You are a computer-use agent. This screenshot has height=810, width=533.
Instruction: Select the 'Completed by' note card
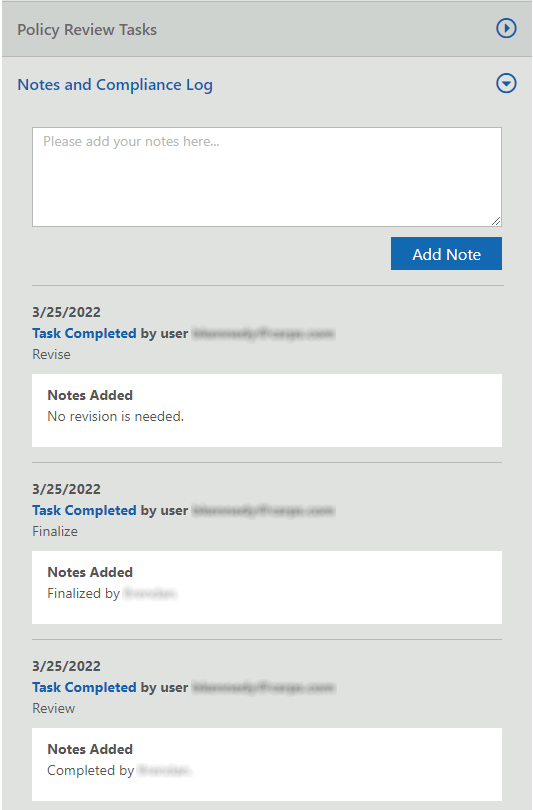click(267, 765)
